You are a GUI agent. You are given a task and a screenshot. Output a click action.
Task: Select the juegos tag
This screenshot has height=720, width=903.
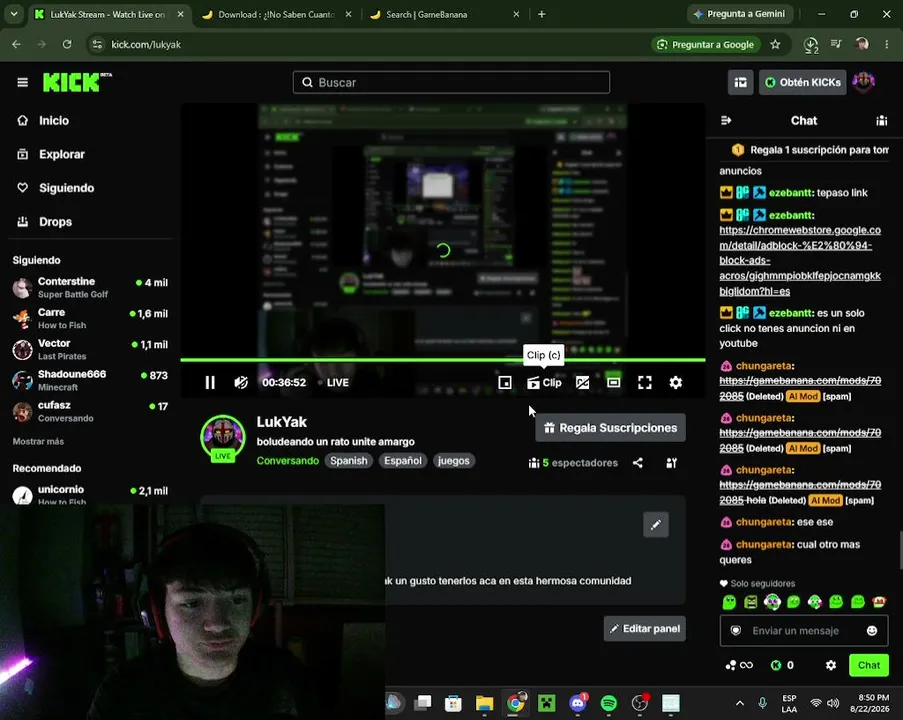453,461
